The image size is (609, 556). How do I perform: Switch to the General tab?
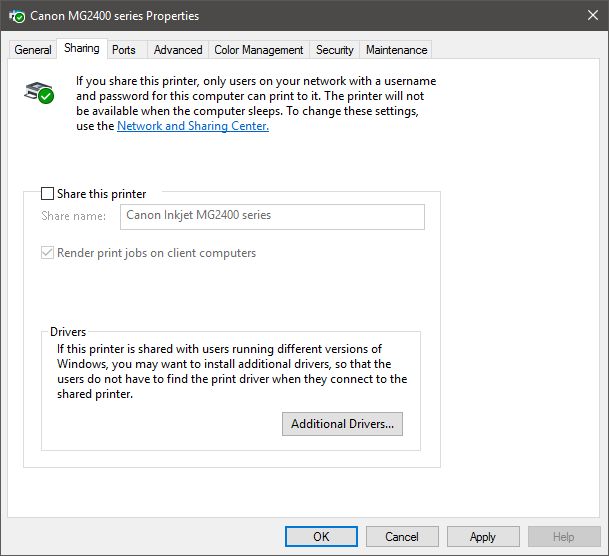(33, 50)
